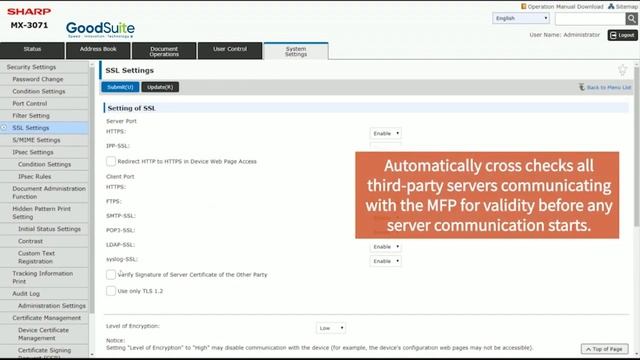Enable Verify Signature of Server Certificate checkbox
Viewport: 640px width, 360px height.
[111, 275]
